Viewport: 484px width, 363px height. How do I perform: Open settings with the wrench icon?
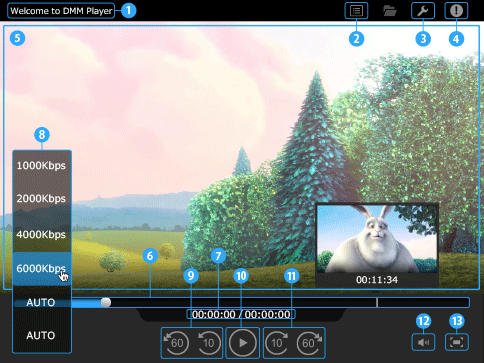423,11
